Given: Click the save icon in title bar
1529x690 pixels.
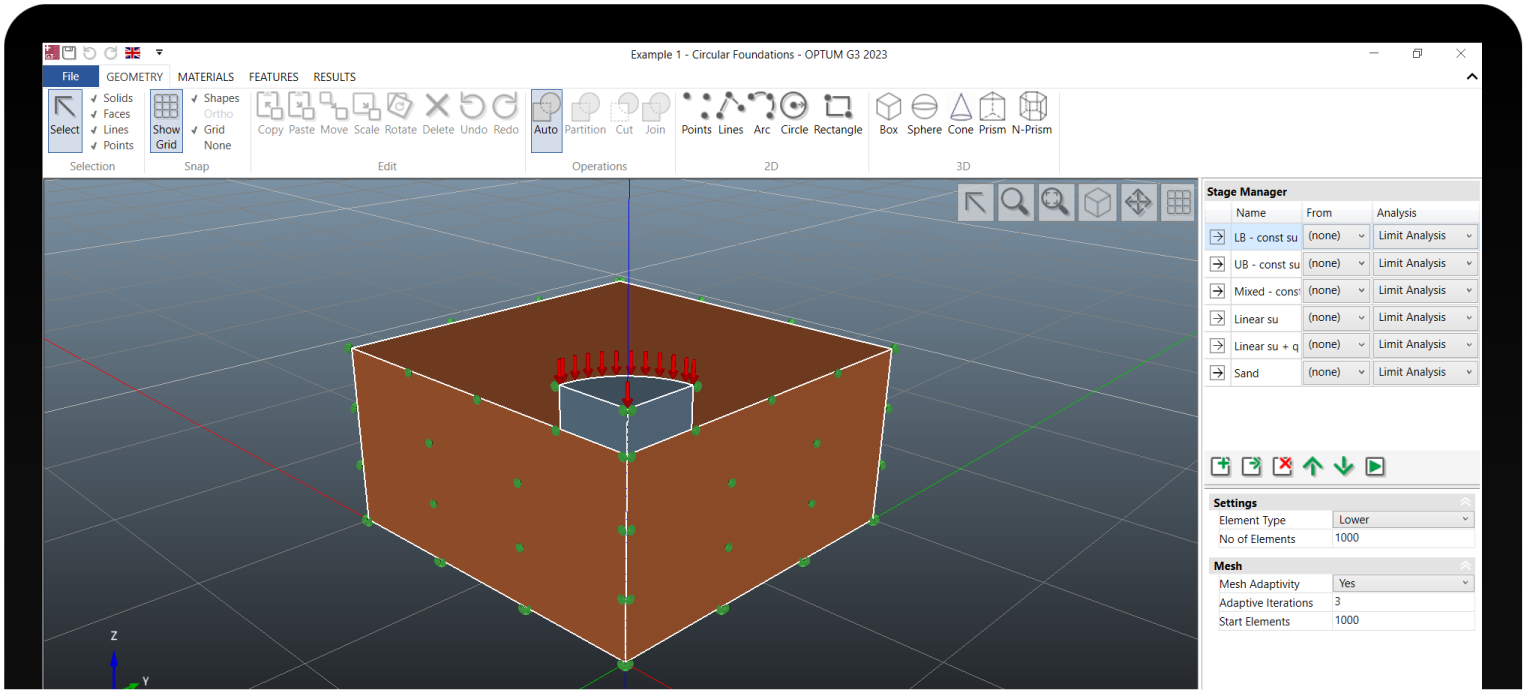Looking at the screenshot, I should 69,53.
